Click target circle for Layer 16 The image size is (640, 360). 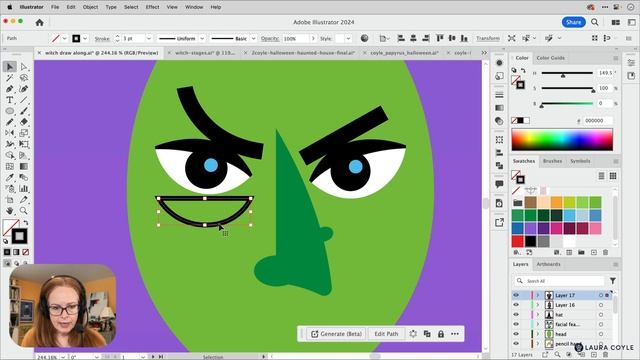[x=601, y=305]
